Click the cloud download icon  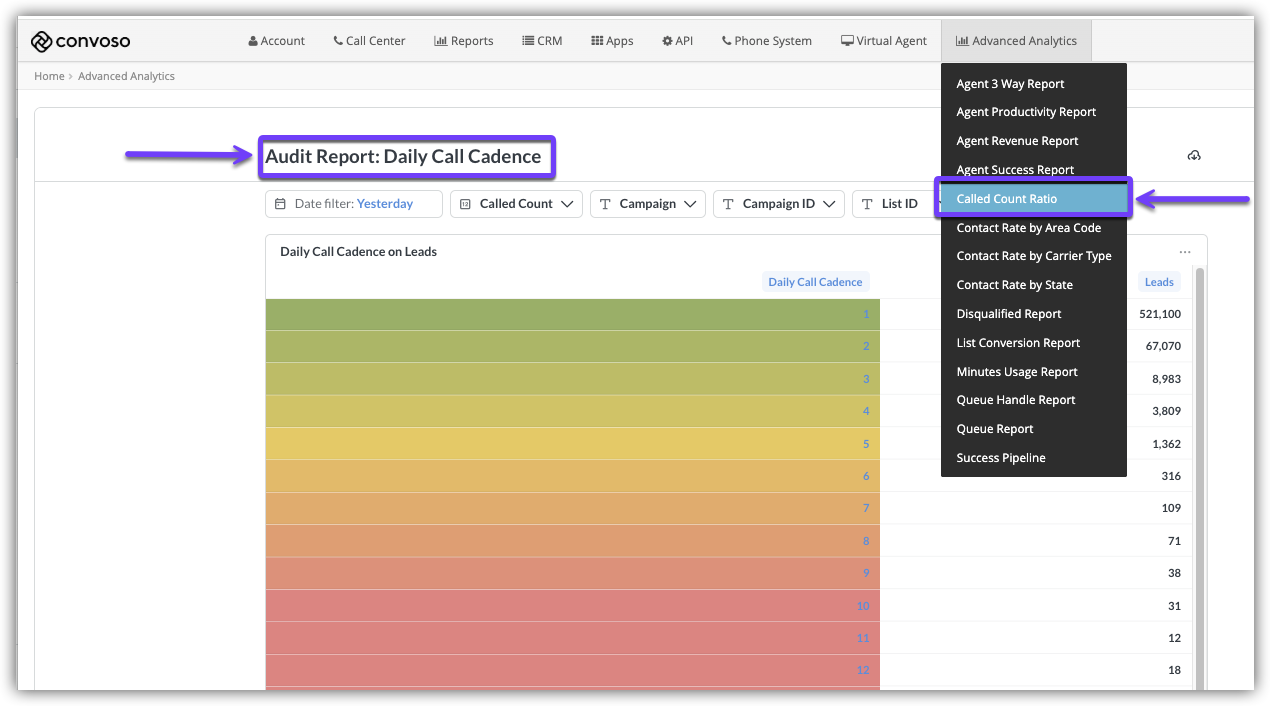point(1193,155)
